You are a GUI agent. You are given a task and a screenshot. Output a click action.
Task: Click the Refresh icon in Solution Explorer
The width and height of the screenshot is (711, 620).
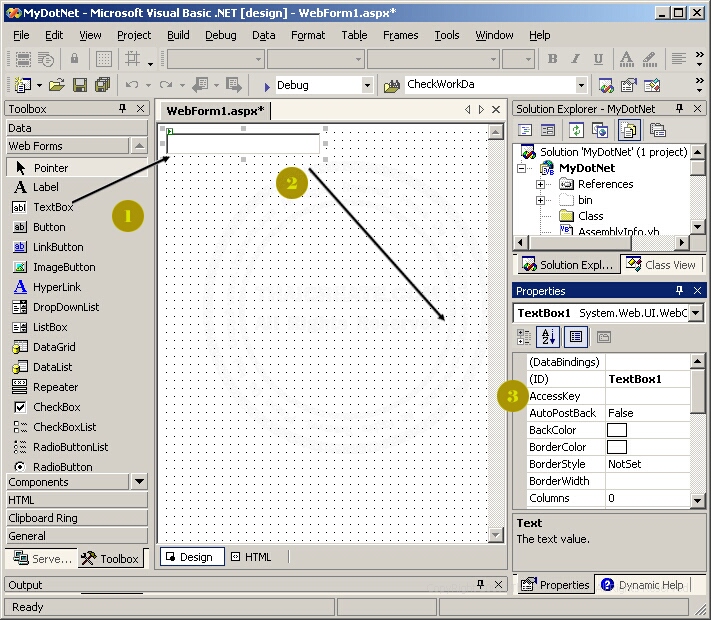pos(576,131)
